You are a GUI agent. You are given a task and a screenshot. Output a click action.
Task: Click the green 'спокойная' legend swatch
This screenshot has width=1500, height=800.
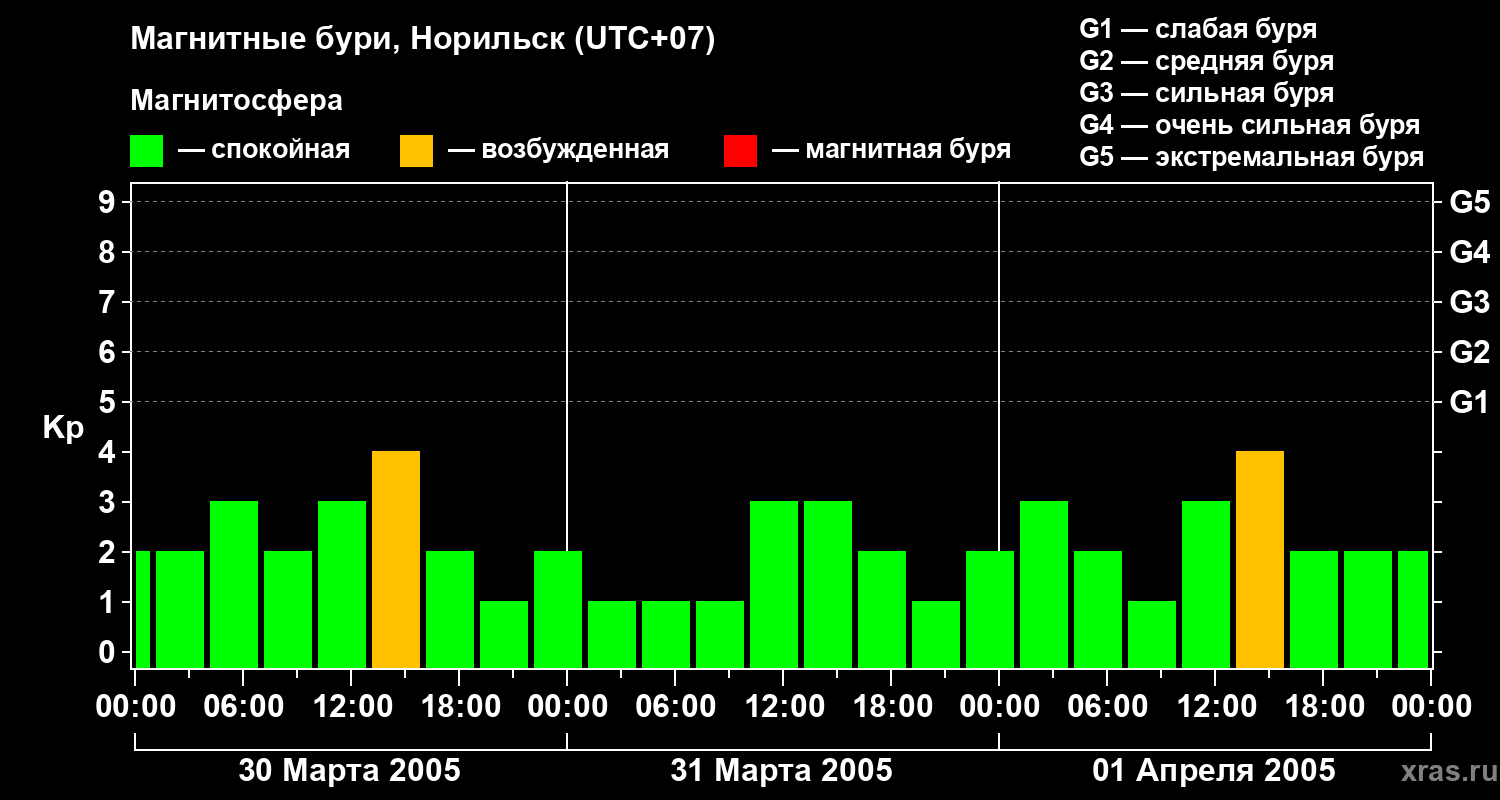pyautogui.click(x=146, y=150)
